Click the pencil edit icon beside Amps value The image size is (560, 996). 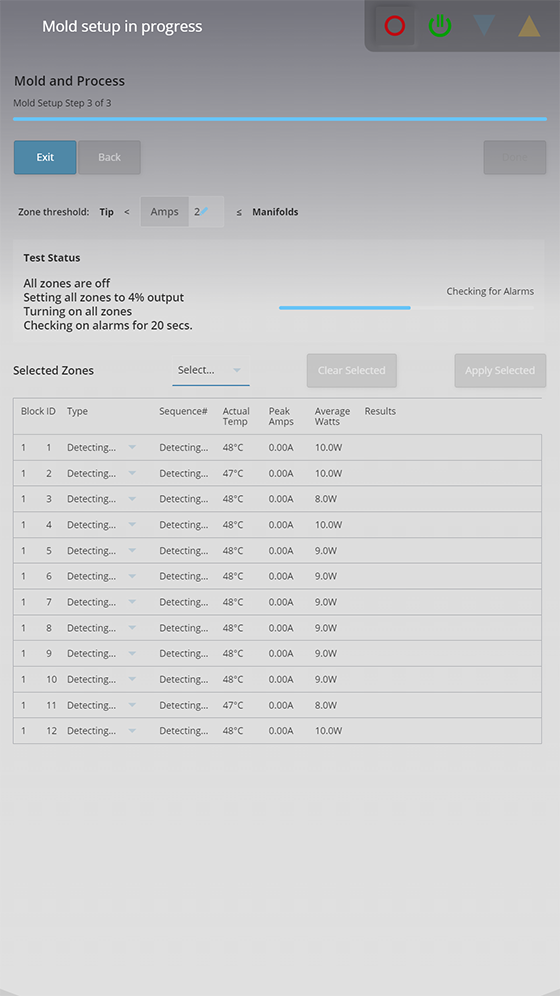click(204, 211)
